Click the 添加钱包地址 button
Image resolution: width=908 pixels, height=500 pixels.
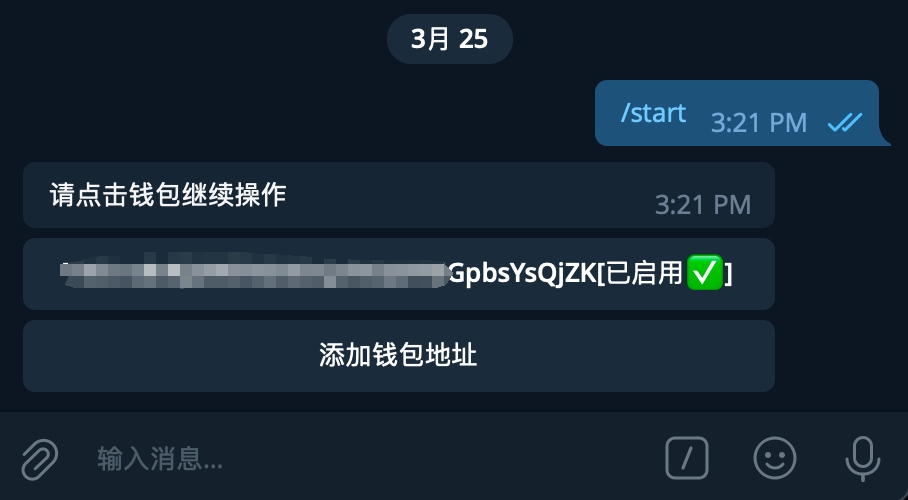pos(399,356)
